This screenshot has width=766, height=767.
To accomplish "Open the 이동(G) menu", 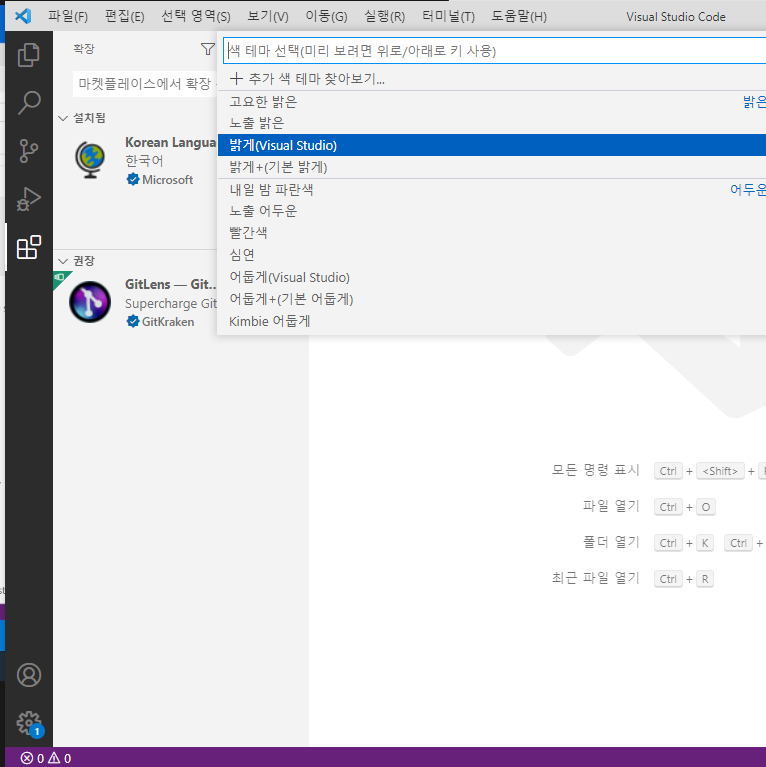I will pyautogui.click(x=326, y=17).
